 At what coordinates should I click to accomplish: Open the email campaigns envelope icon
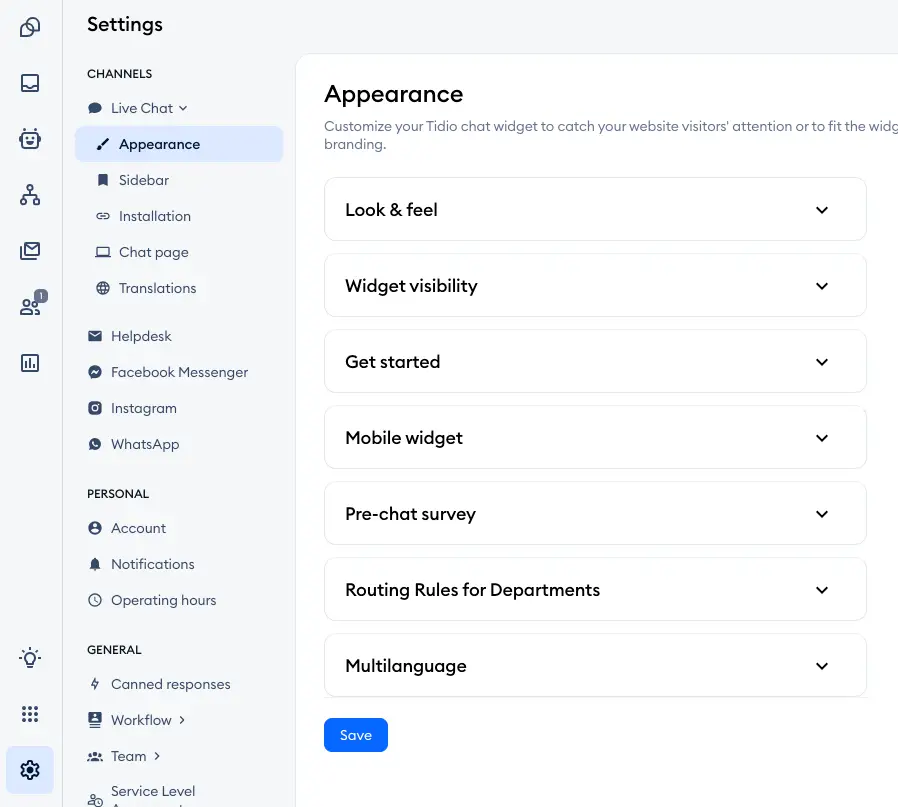coord(30,251)
